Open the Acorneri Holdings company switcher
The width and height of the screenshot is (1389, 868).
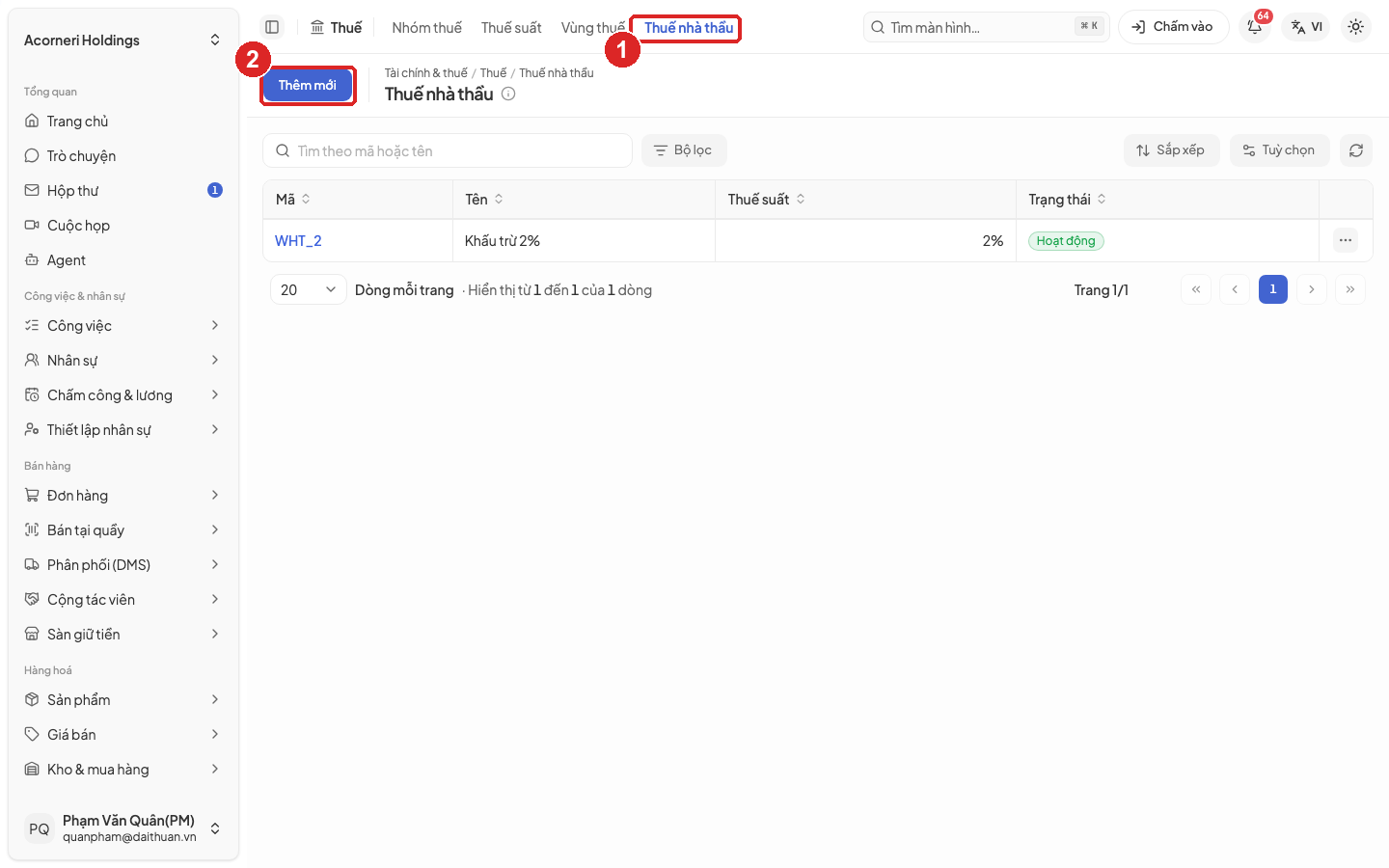(x=123, y=41)
